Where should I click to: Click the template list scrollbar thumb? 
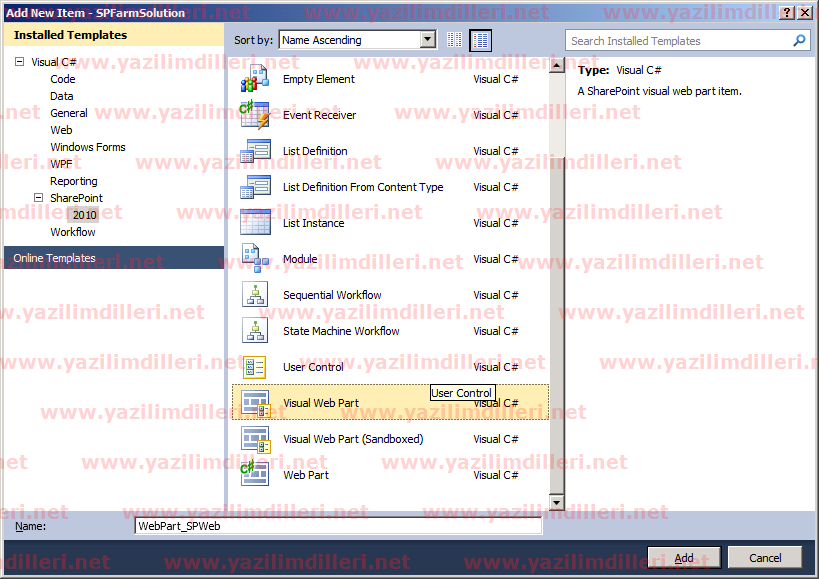[557, 325]
